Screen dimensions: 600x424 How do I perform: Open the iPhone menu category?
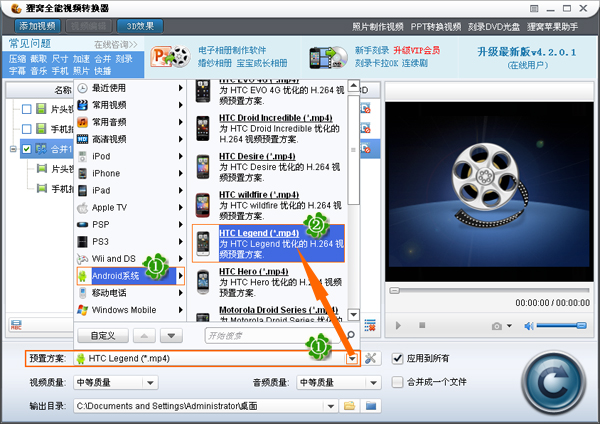coord(130,173)
